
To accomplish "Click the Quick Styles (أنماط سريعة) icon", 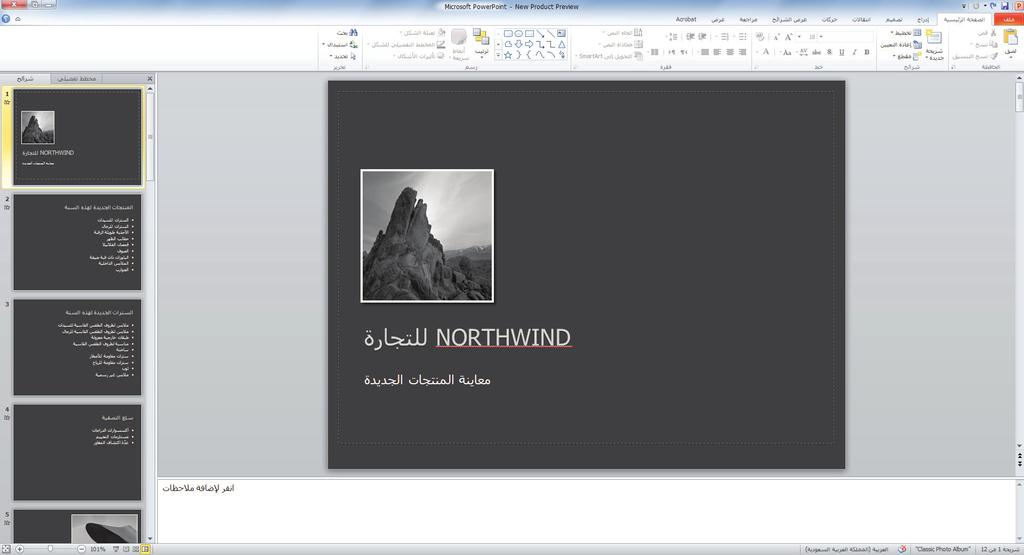I will tap(458, 37).
